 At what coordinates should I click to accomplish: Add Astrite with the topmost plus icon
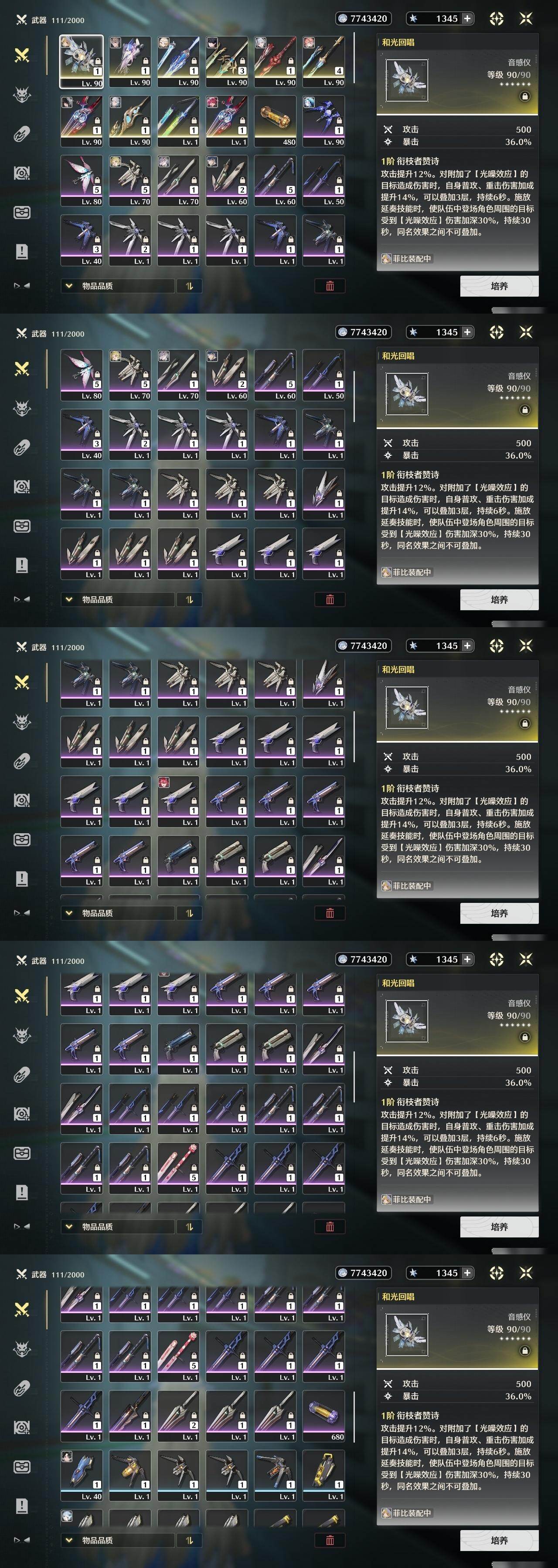pyautogui.click(x=467, y=18)
